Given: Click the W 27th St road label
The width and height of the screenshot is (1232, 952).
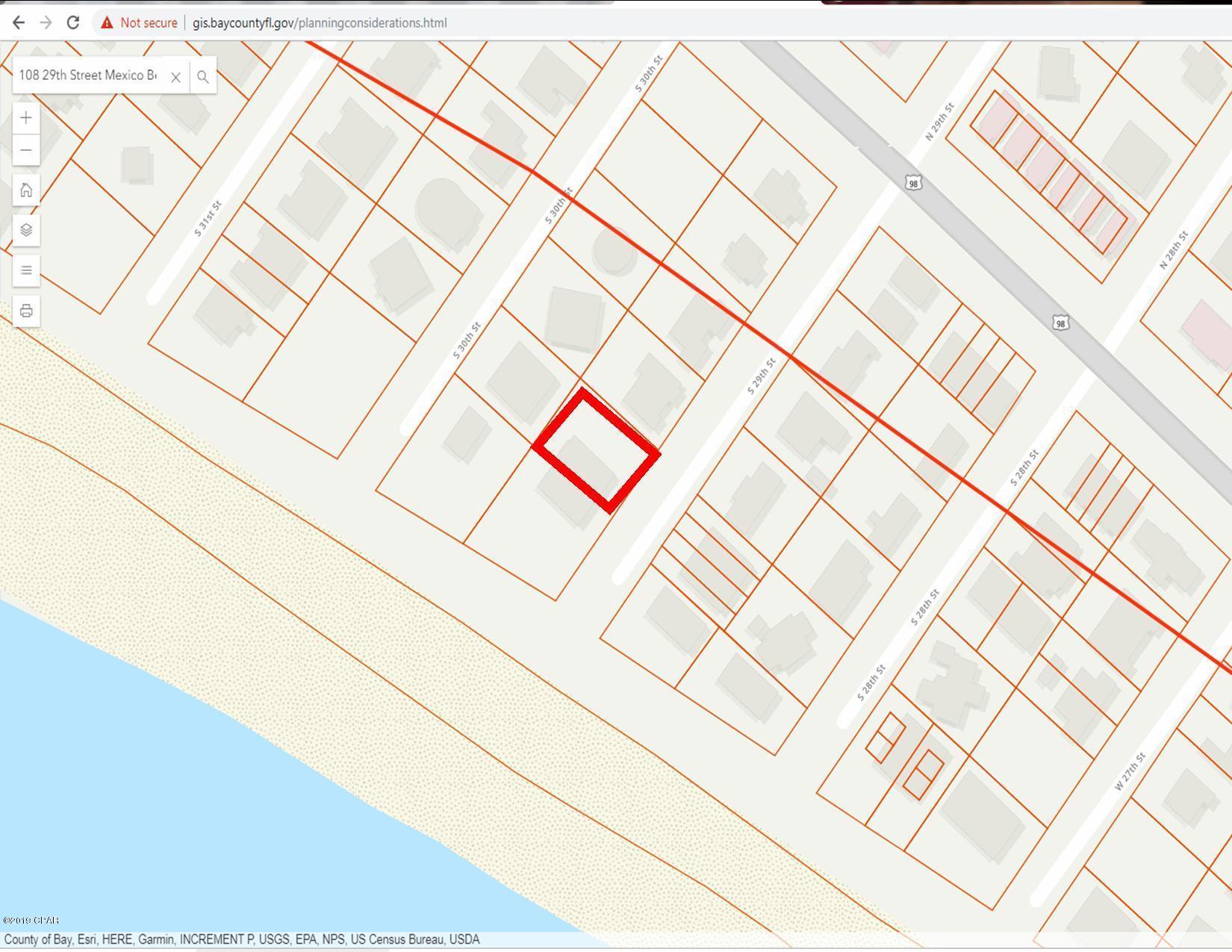Looking at the screenshot, I should (1129, 772).
